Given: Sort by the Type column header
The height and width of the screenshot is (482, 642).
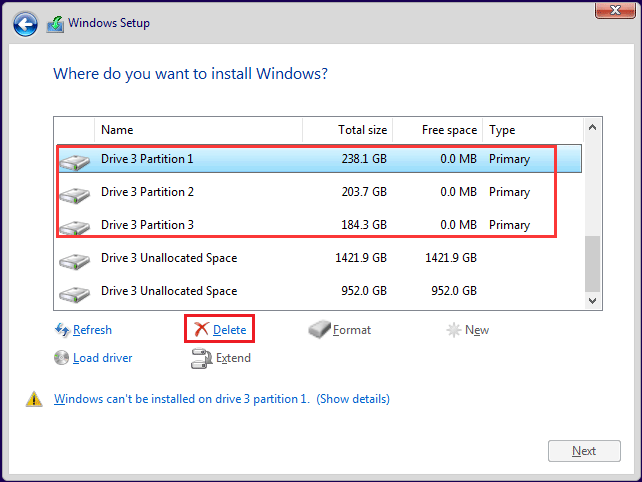Looking at the screenshot, I should (x=533, y=130).
